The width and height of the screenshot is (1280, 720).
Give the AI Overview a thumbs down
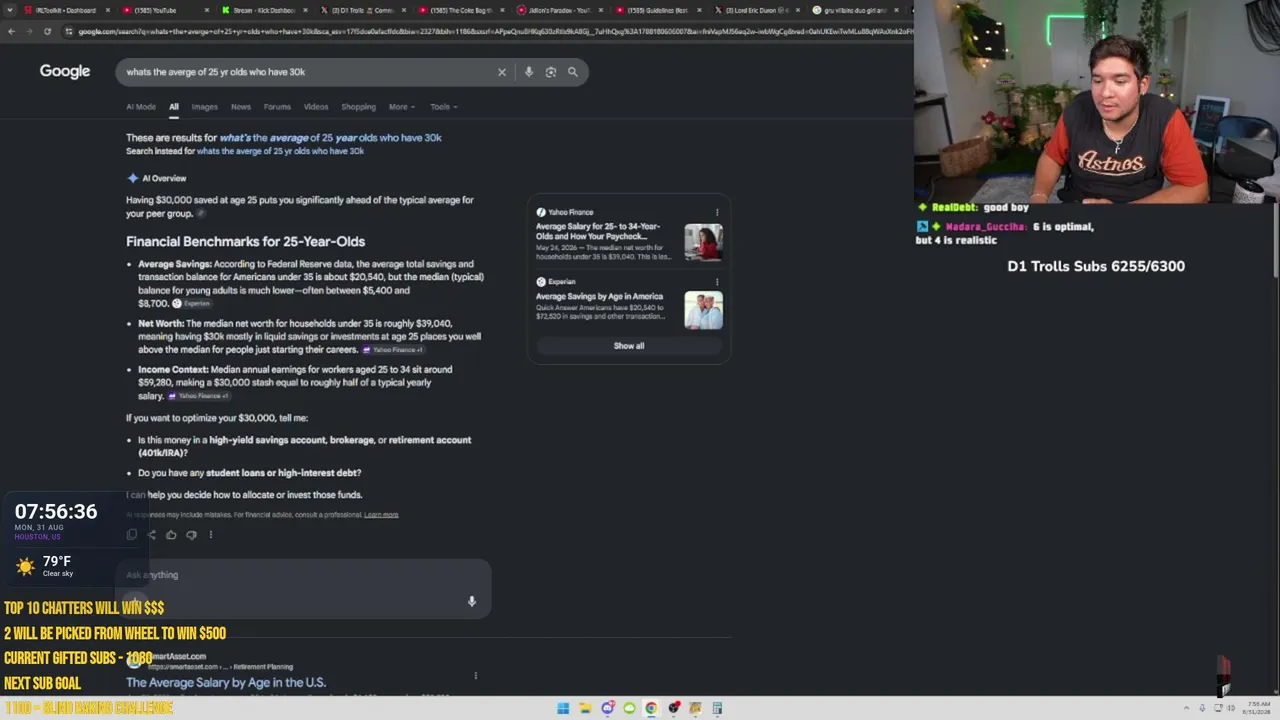191,535
